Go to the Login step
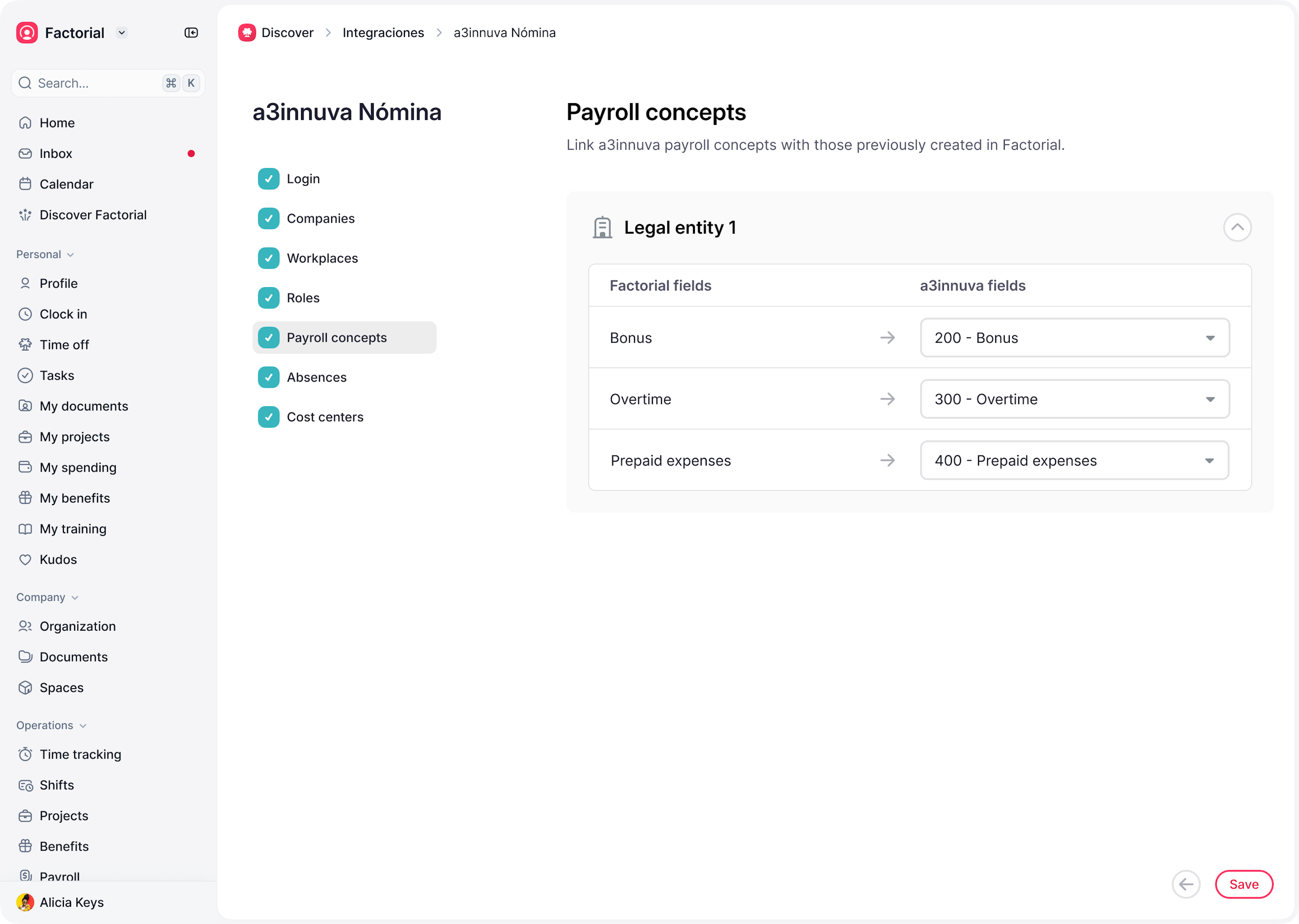The height and width of the screenshot is (924, 1299). (344, 179)
